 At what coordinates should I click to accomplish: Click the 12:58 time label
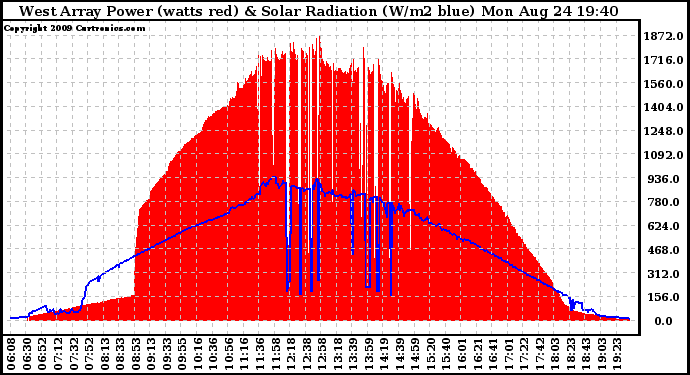pos(322,354)
